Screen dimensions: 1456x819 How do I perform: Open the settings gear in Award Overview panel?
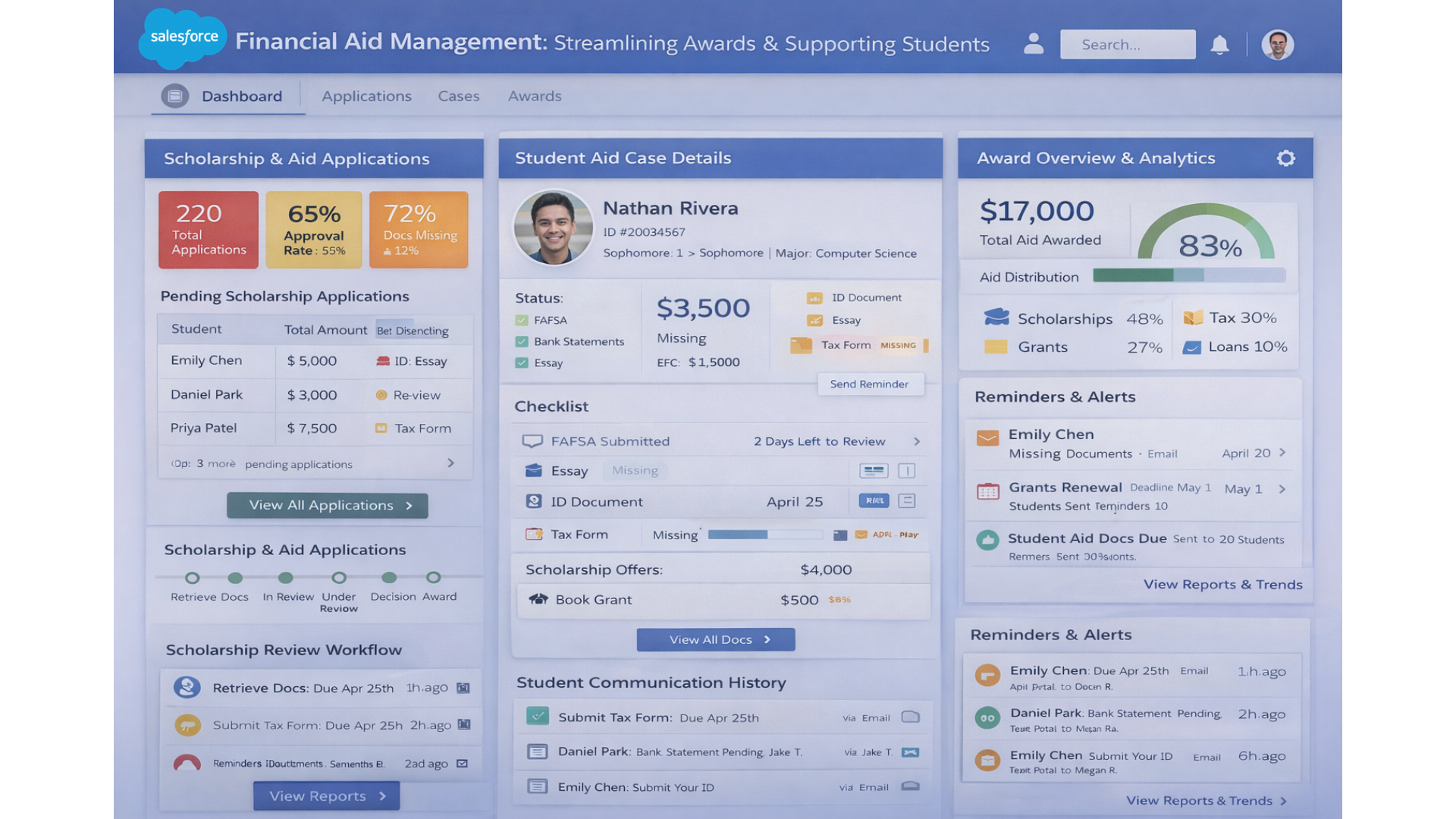[1285, 158]
